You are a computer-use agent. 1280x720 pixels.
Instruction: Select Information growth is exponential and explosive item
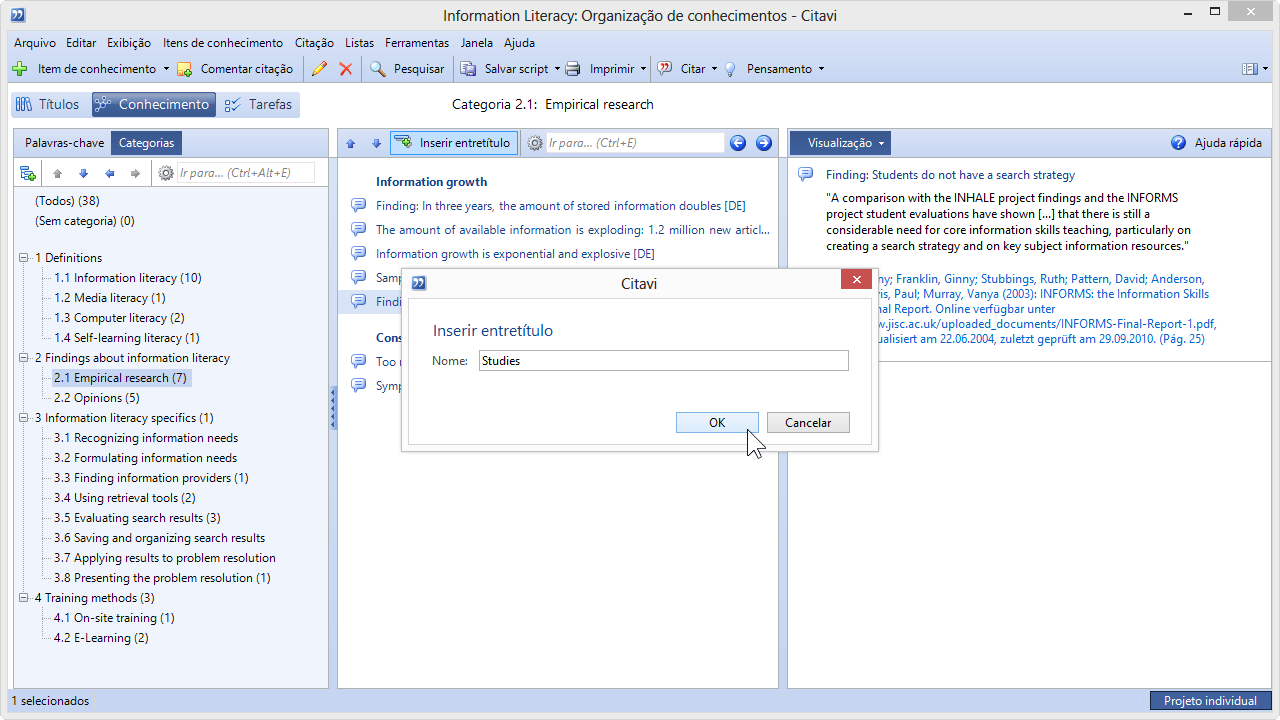[515, 254]
